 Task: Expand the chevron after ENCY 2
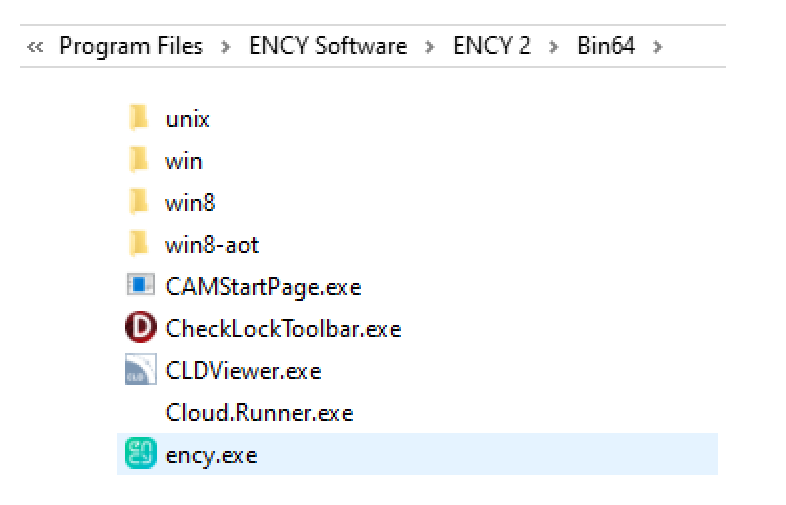[554, 47]
